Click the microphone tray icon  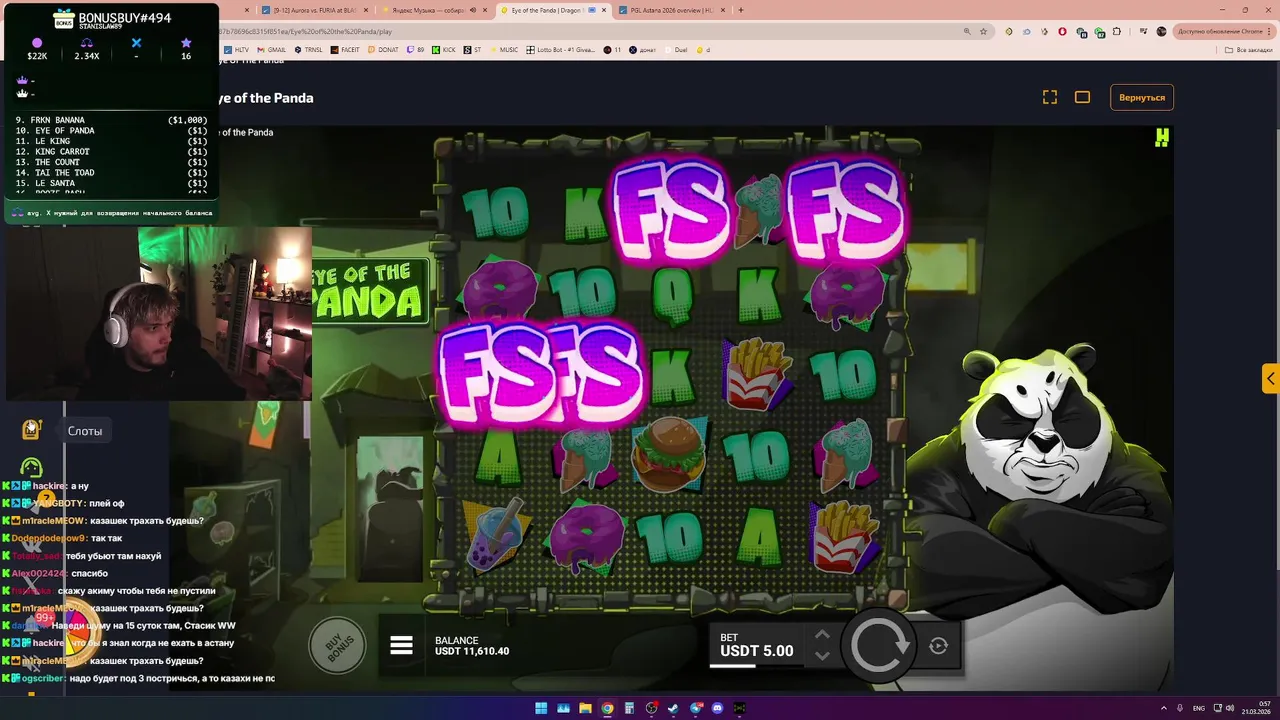[x=1180, y=708]
